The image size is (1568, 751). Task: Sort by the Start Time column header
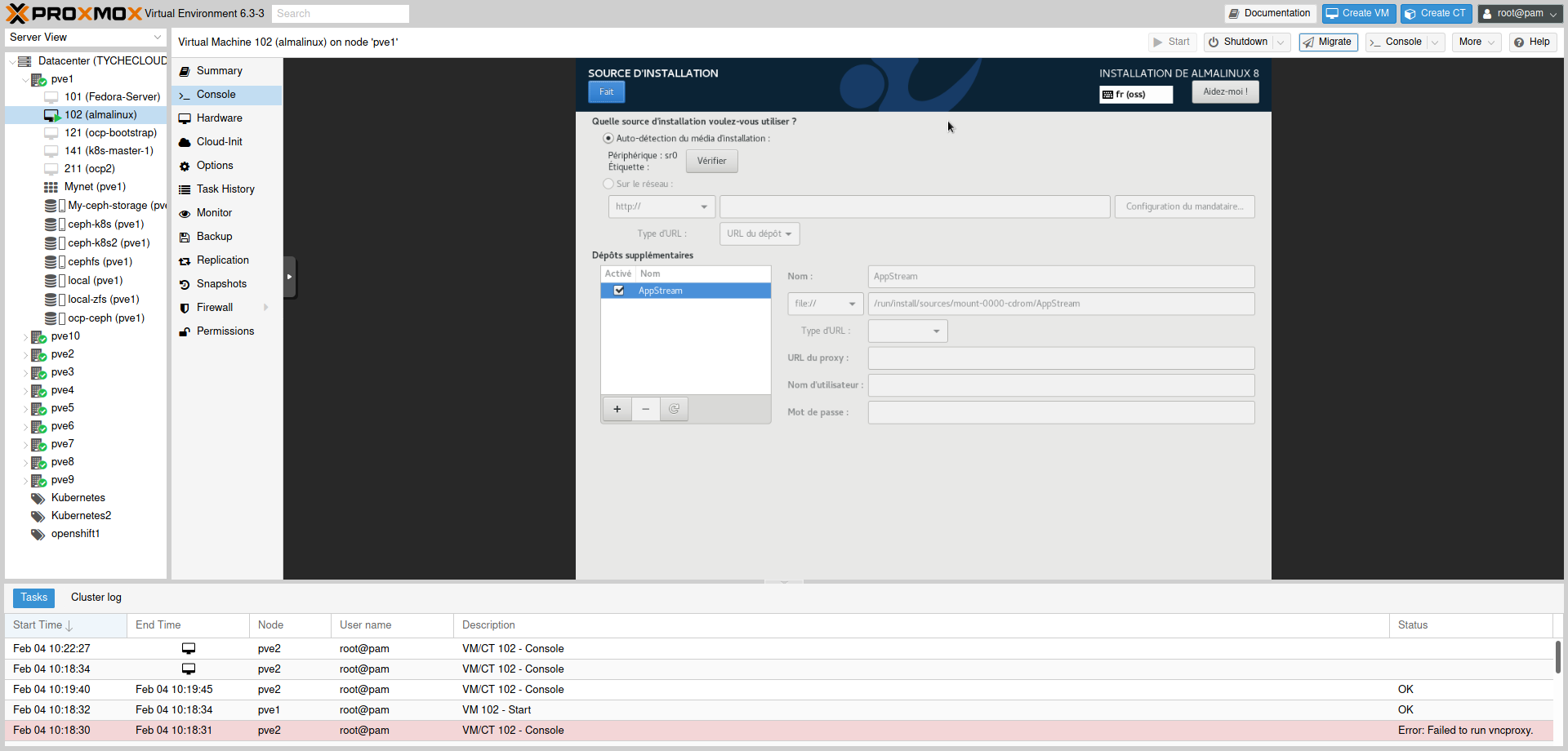(x=65, y=625)
